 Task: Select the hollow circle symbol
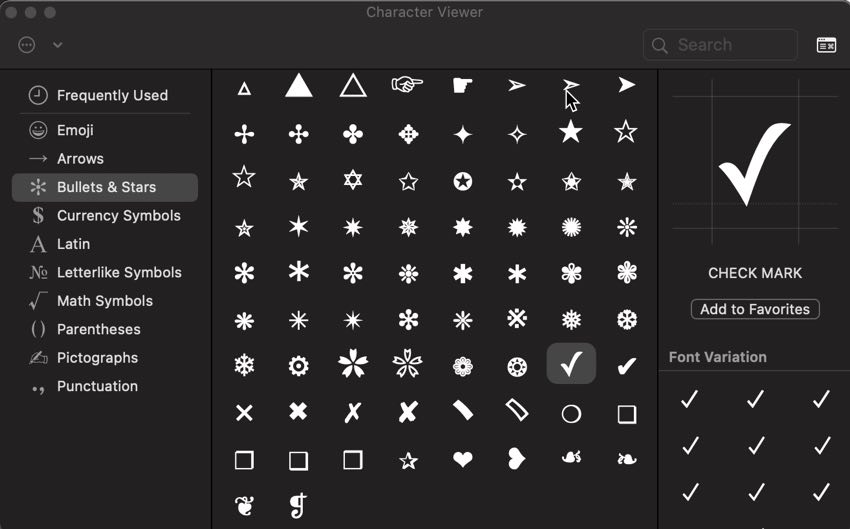pos(571,414)
